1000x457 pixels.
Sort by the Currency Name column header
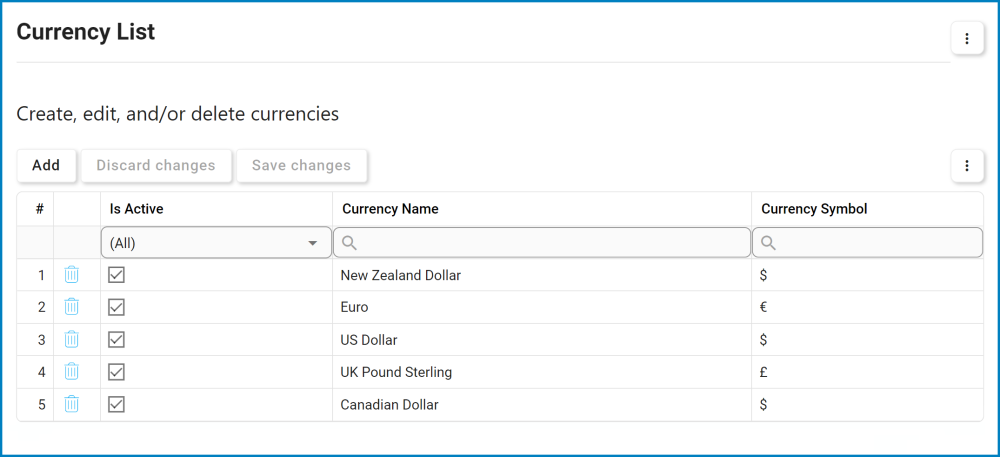pyautogui.click(x=390, y=209)
